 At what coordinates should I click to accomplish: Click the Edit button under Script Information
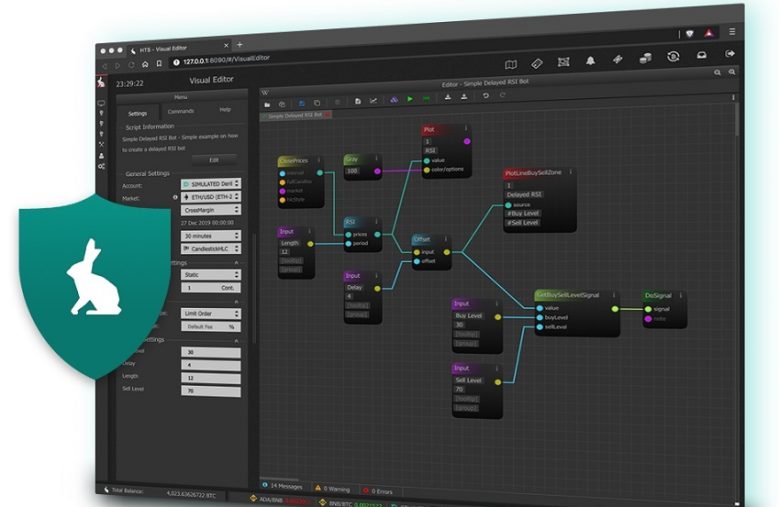point(214,160)
